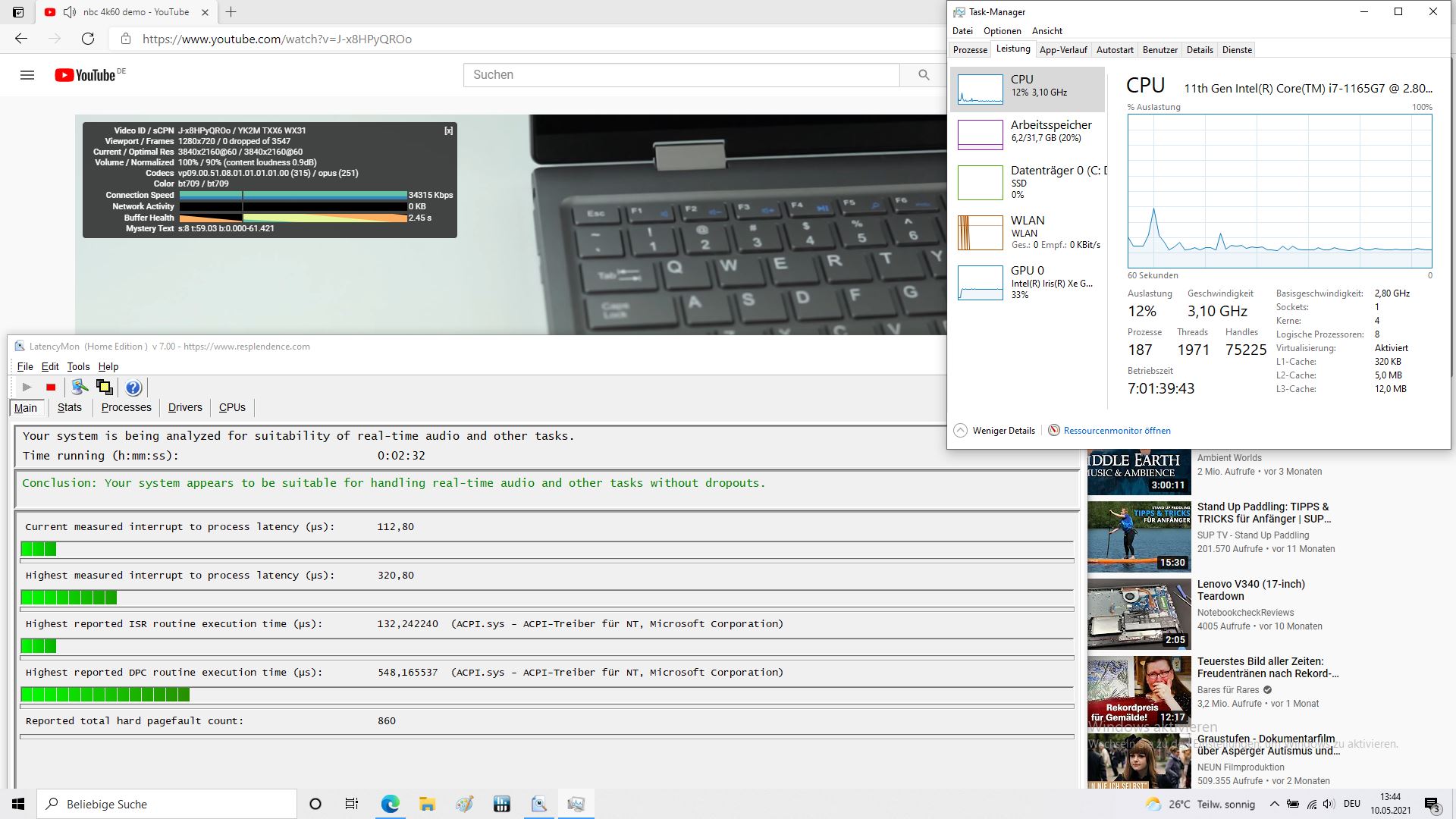Close the stats for nerds overlay
The width and height of the screenshot is (1456, 819).
[x=448, y=130]
